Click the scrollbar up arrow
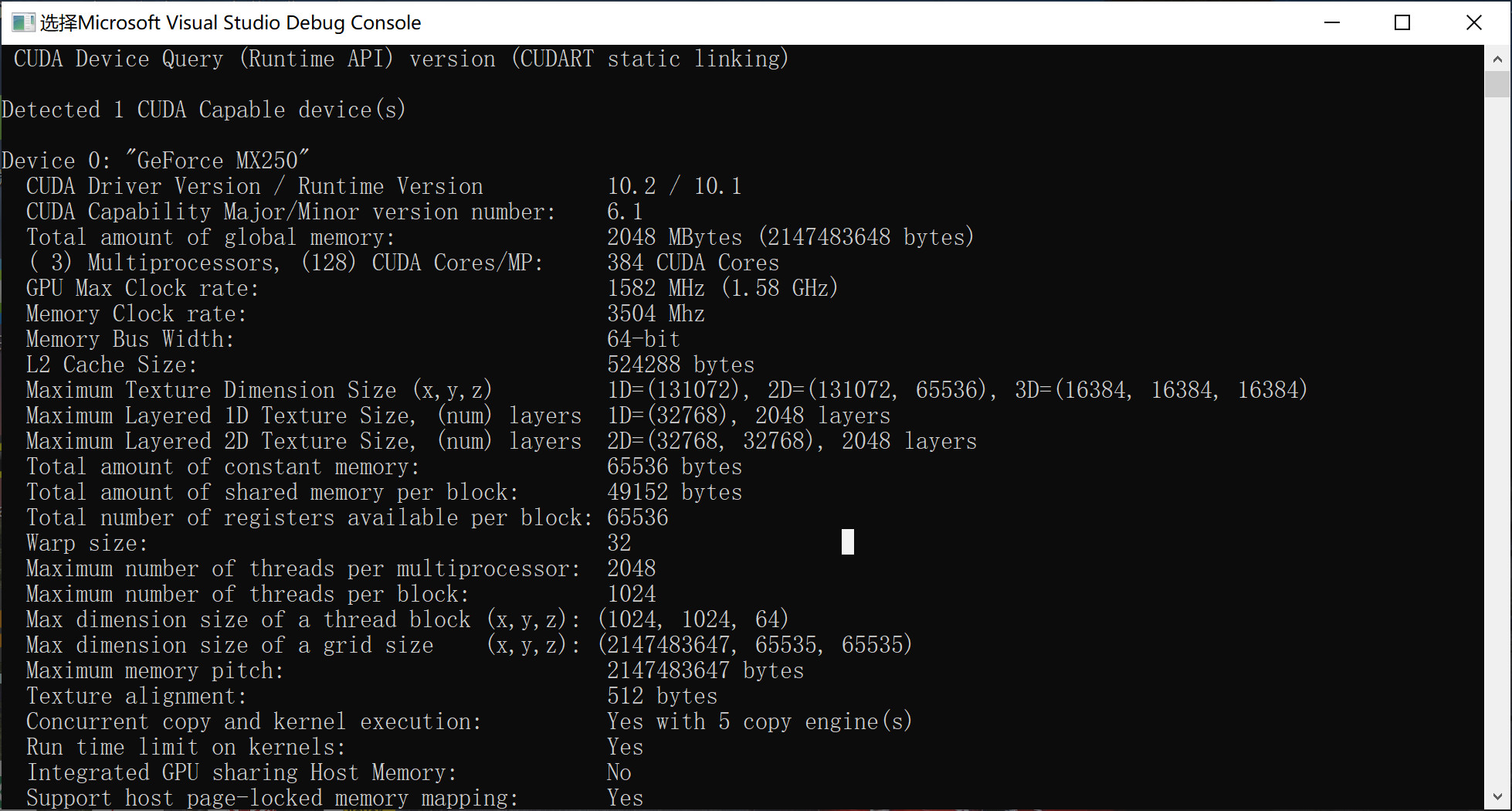 [1497, 59]
